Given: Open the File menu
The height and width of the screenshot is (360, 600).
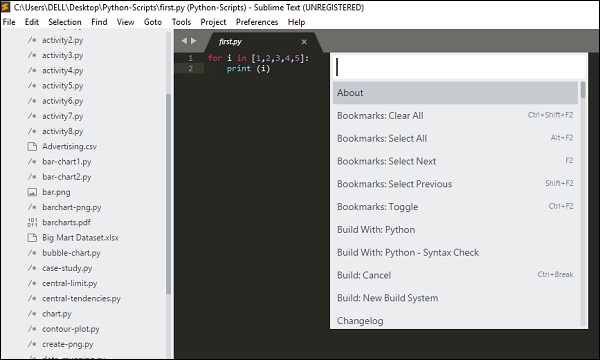Looking at the screenshot, I should point(9,22).
